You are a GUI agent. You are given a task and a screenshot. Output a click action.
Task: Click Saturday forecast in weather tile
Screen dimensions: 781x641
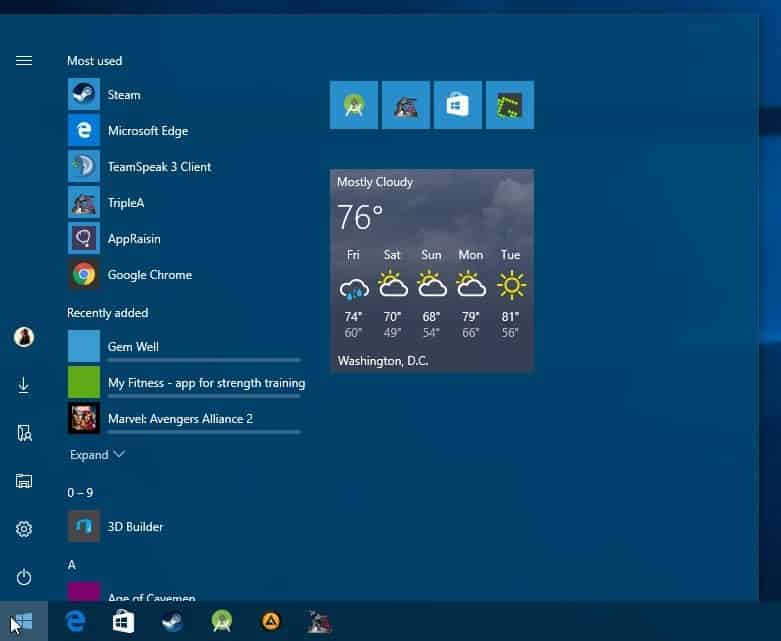(x=392, y=293)
